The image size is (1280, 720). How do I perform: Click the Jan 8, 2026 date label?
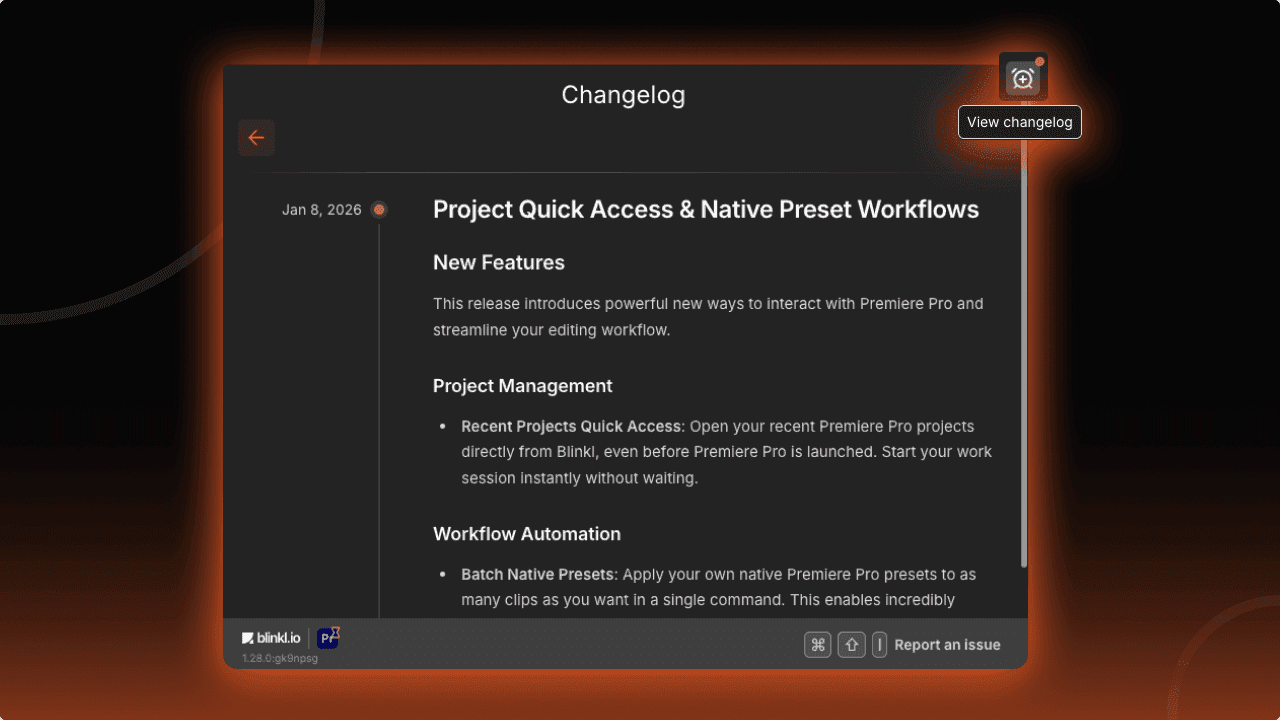322,210
